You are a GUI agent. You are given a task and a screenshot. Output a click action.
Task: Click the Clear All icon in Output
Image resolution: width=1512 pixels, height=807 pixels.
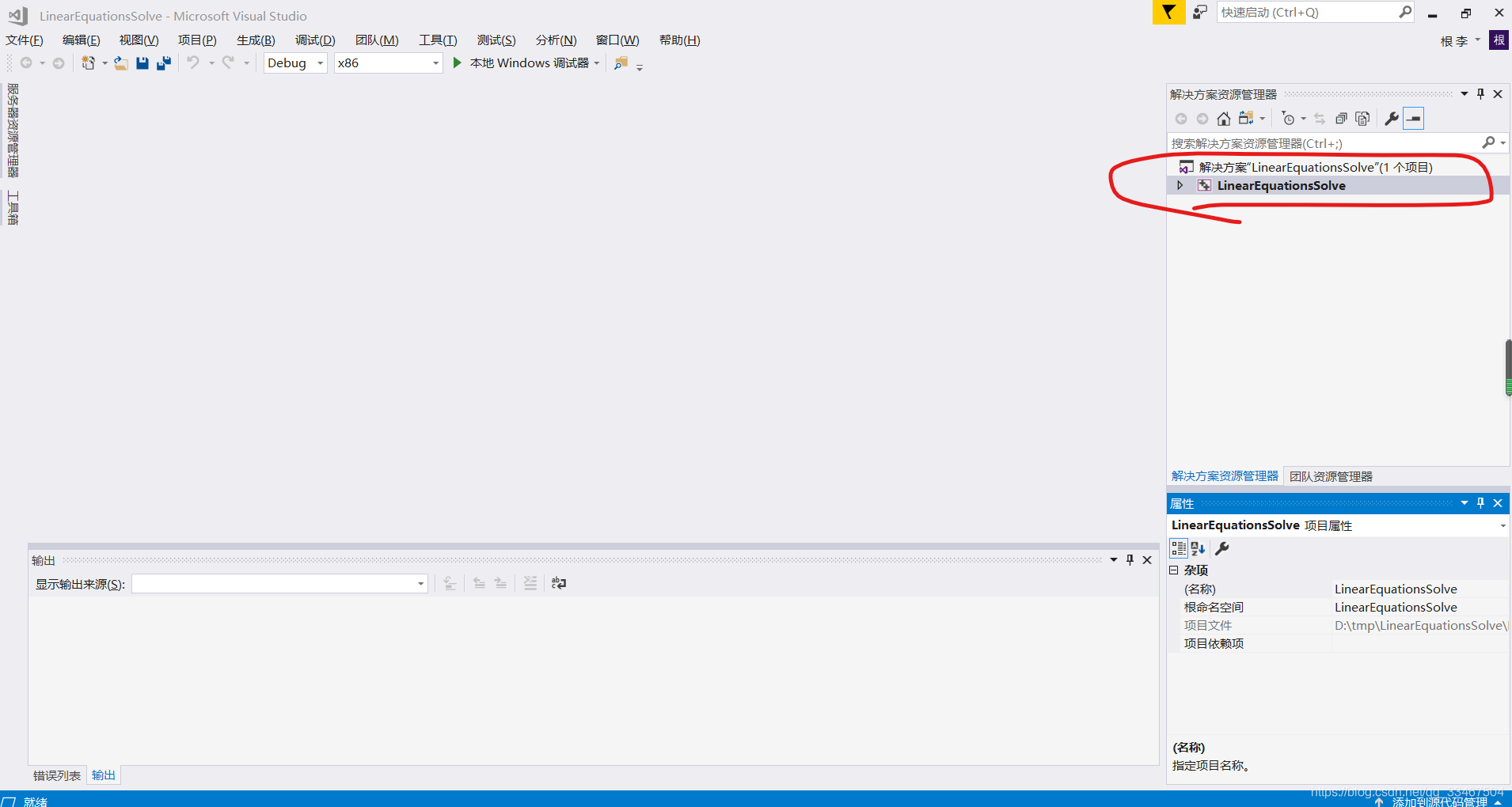[530, 583]
